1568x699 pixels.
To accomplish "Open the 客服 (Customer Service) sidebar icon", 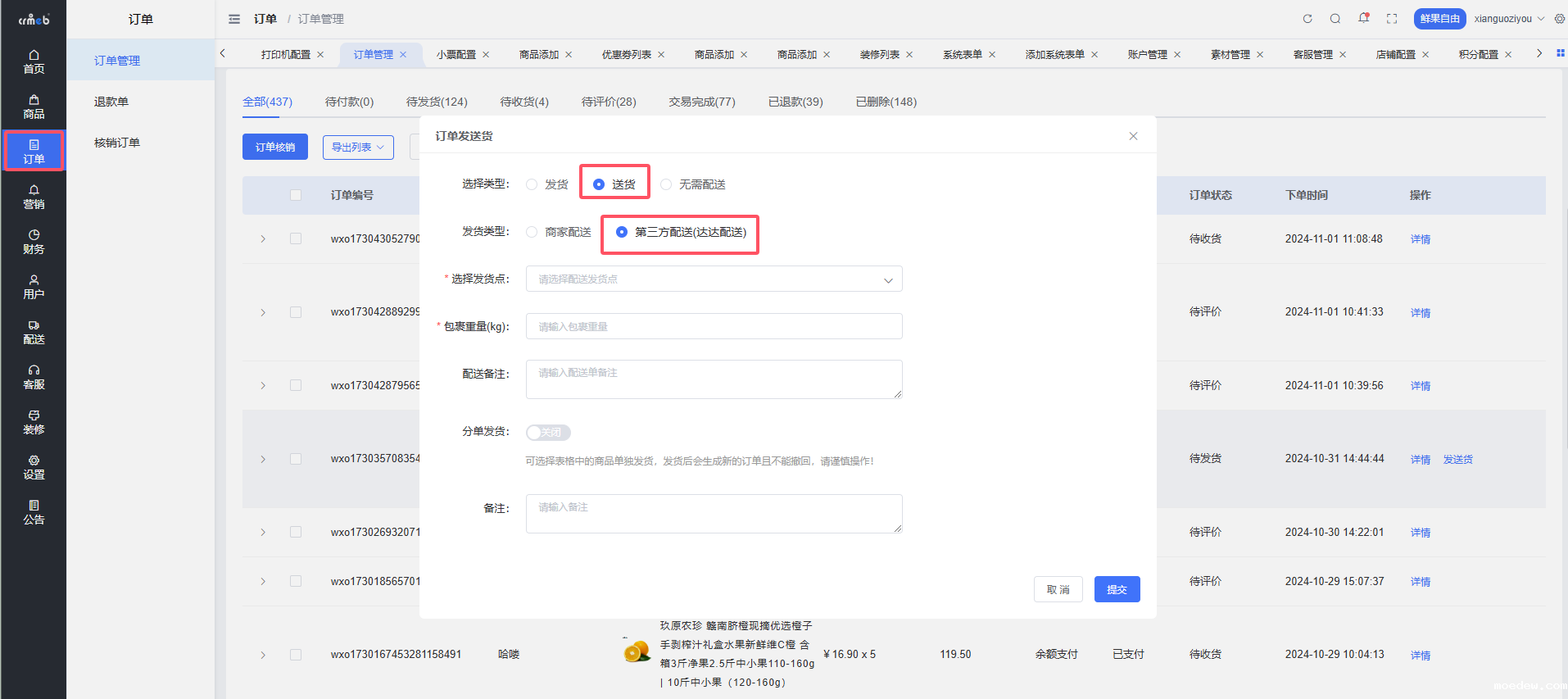I will click(x=34, y=377).
